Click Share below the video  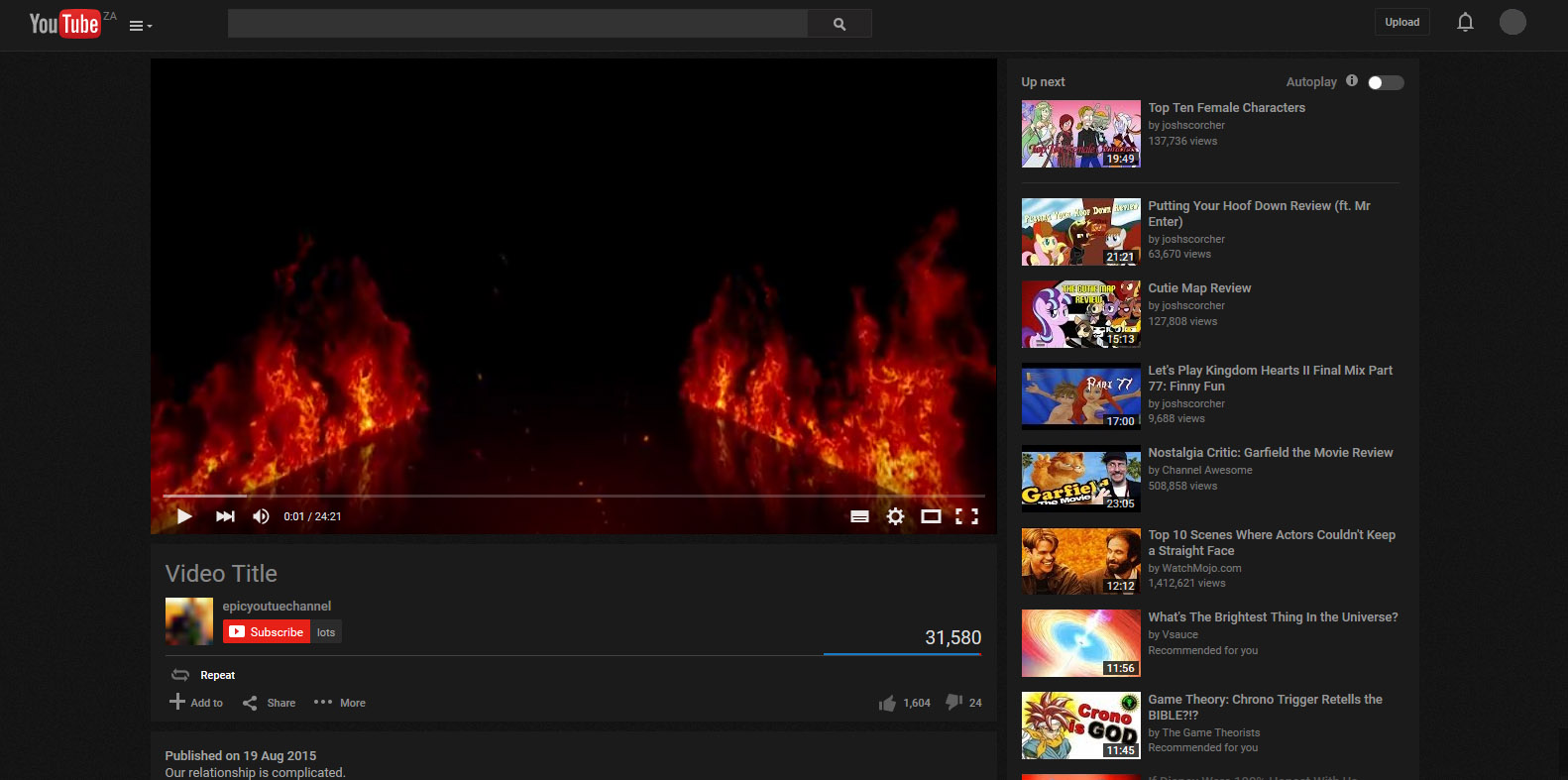[270, 703]
